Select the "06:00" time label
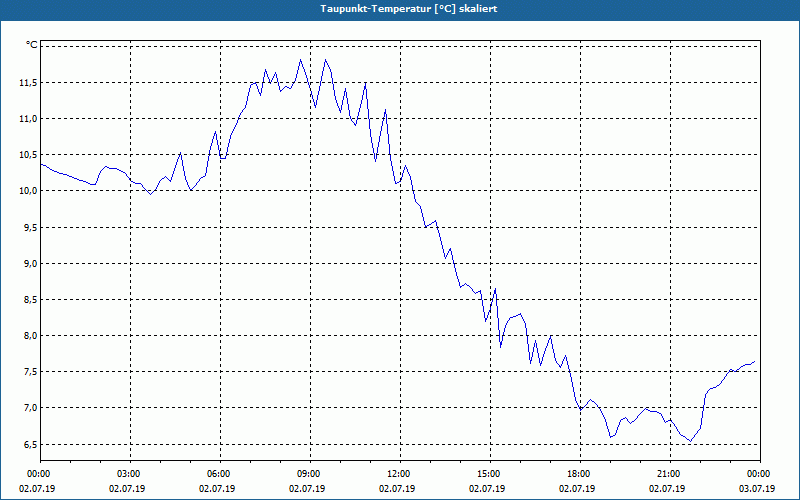This screenshot has width=800, height=500. click(x=220, y=474)
